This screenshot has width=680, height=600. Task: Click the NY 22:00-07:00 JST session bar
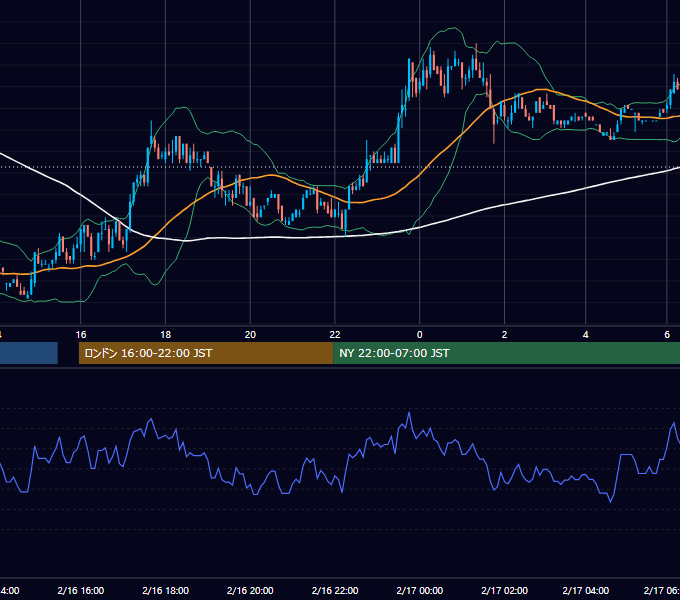pos(507,353)
